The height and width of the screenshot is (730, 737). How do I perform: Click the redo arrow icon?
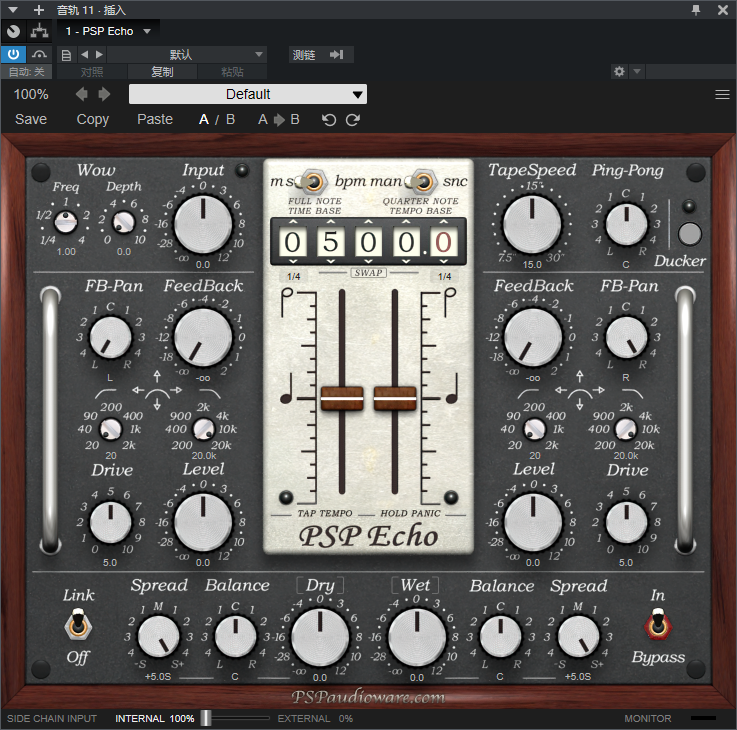[x=353, y=120]
